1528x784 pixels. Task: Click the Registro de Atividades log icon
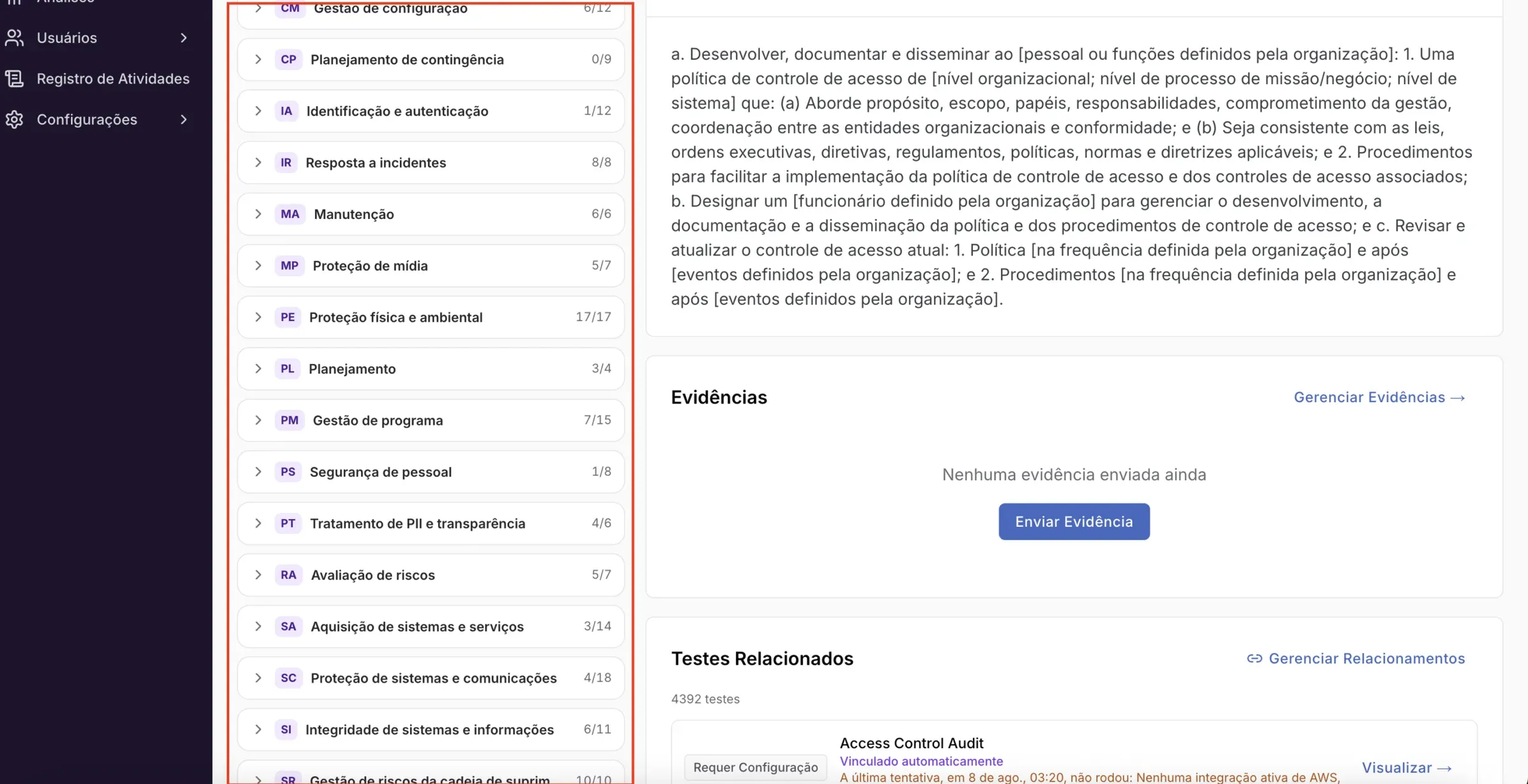point(15,78)
